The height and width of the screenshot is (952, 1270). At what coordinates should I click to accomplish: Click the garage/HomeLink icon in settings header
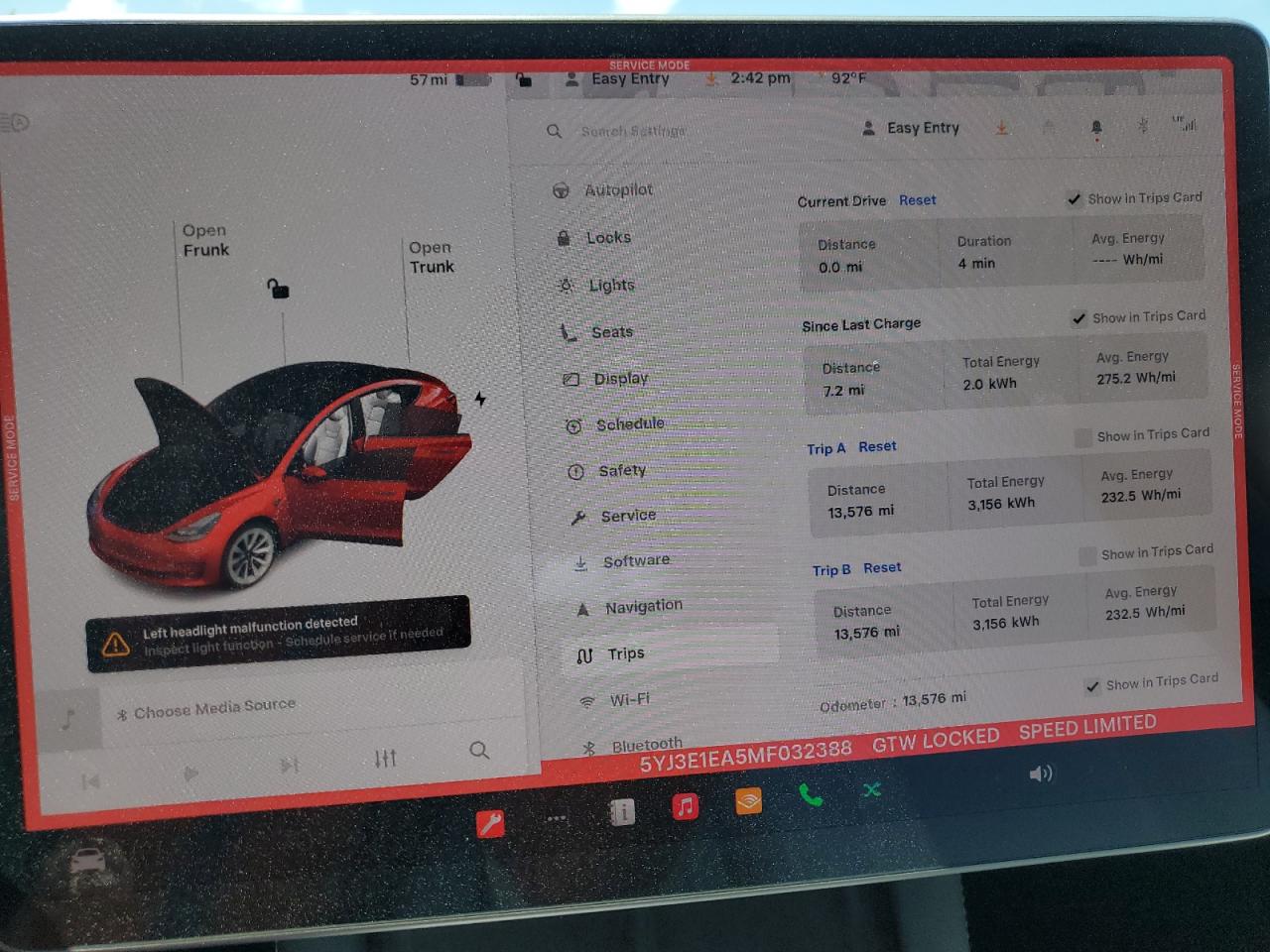1049,127
